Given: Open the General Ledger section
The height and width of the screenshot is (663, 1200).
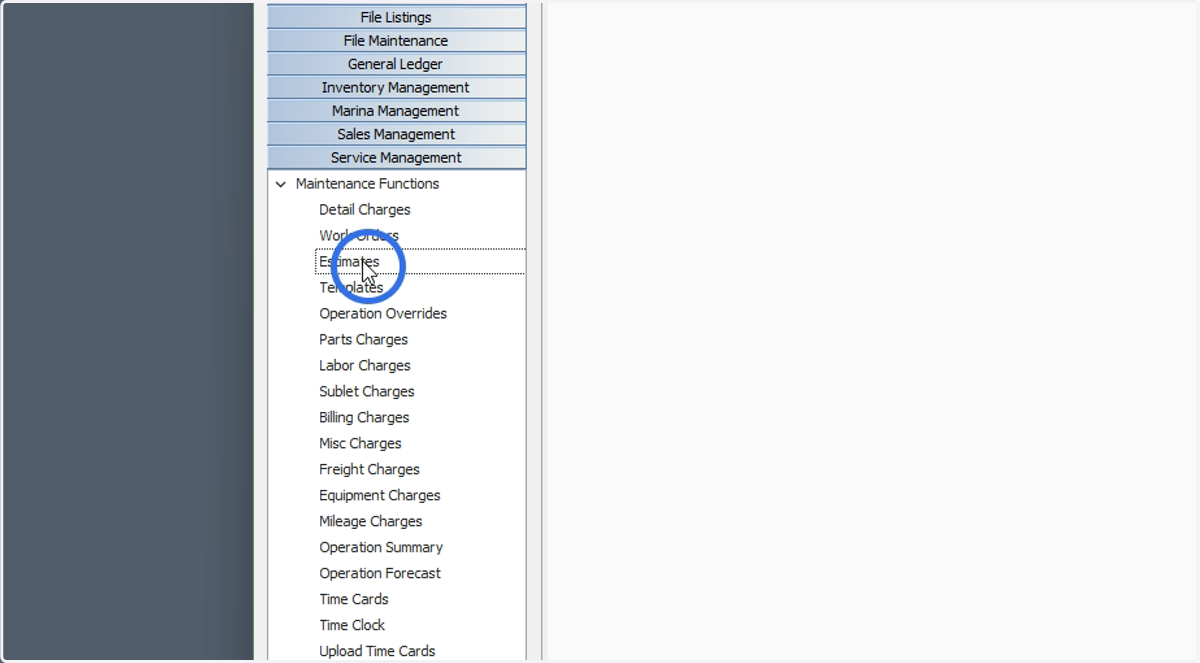Looking at the screenshot, I should pos(396,64).
